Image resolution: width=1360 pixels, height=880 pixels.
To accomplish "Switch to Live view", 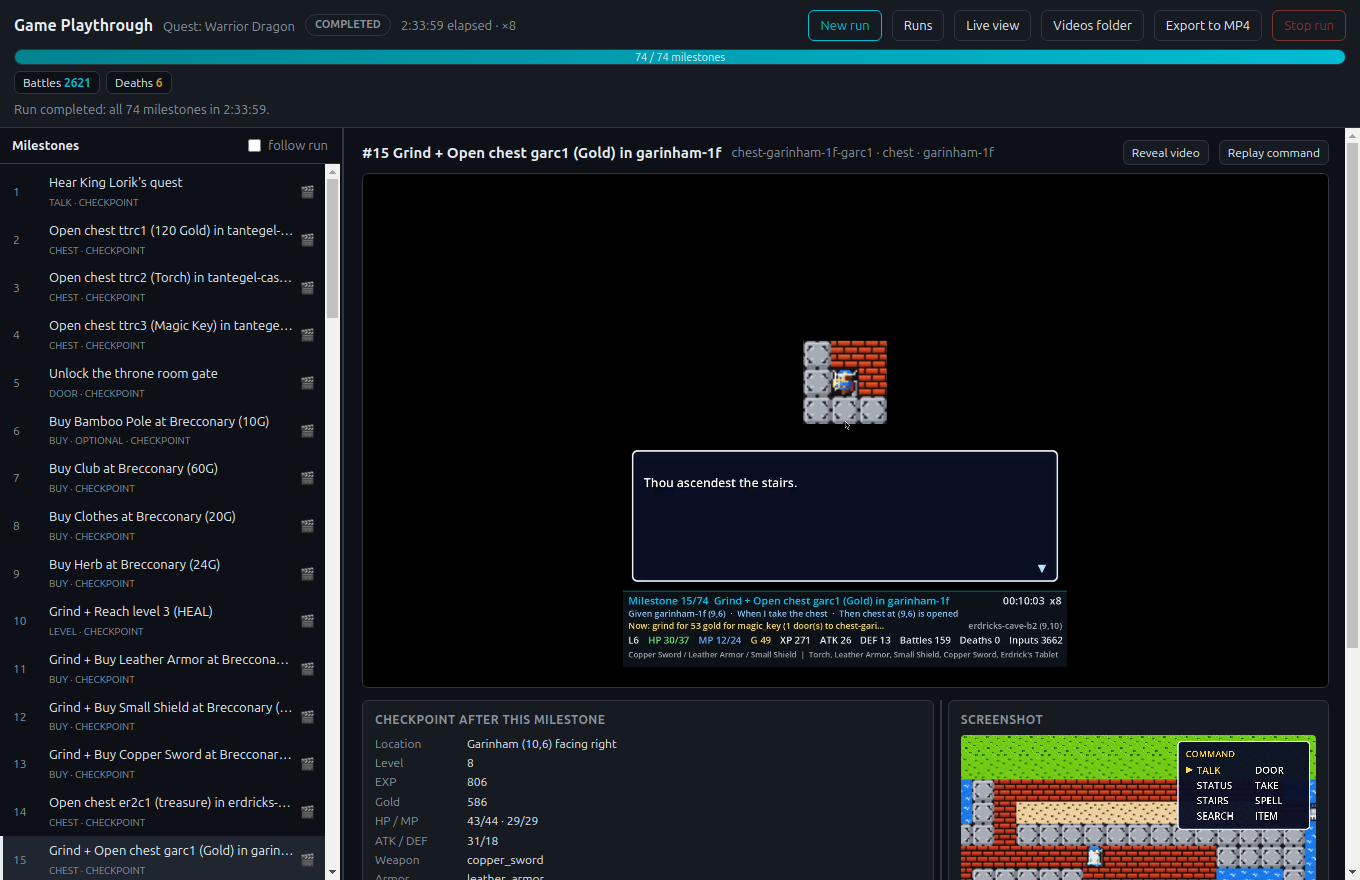I will coord(993,25).
